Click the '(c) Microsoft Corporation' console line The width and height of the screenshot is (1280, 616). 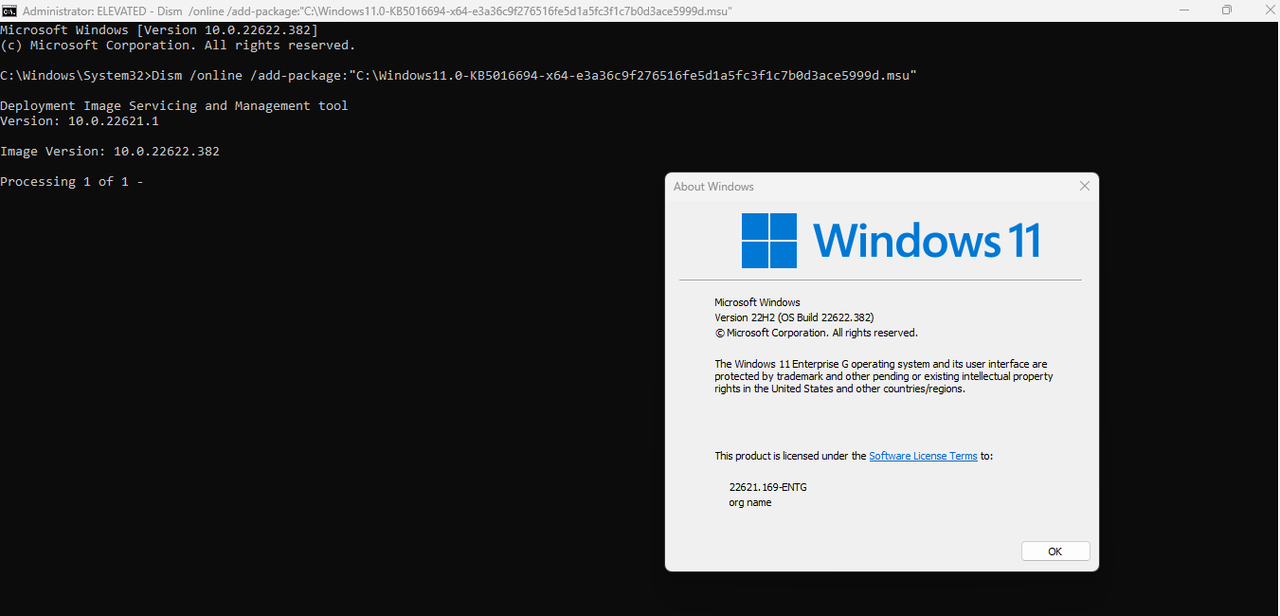[178, 46]
